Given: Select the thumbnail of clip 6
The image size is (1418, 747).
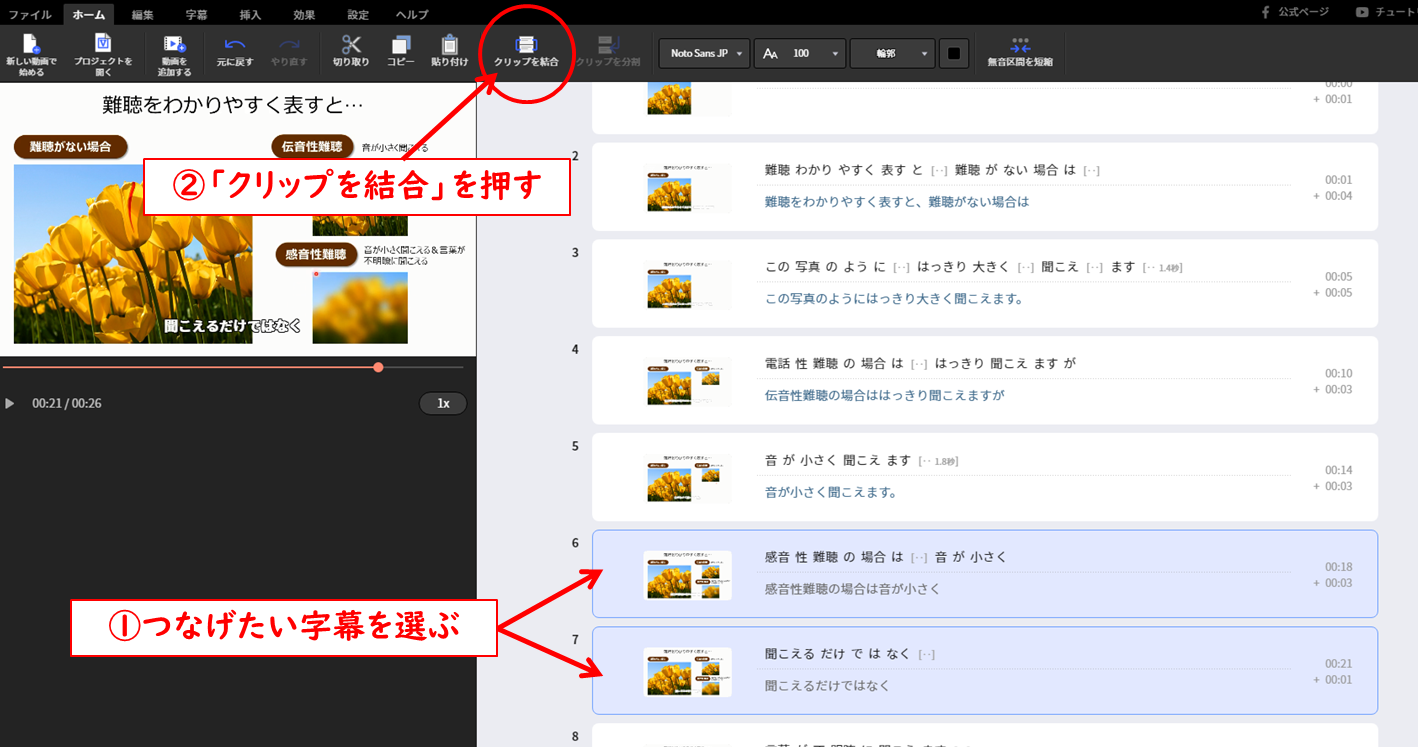Looking at the screenshot, I should [688, 575].
